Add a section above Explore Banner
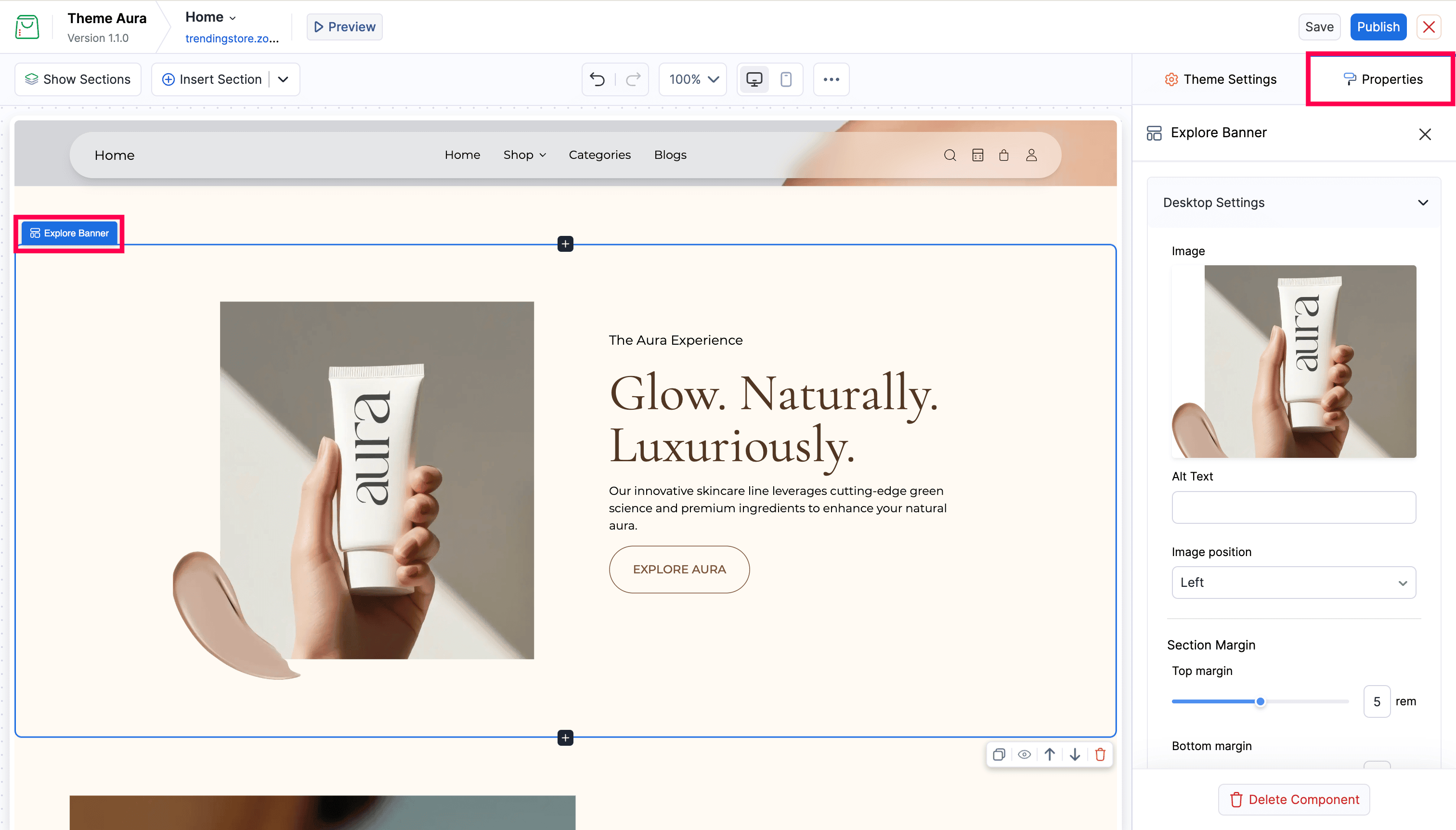This screenshot has height=830, width=1456. (565, 244)
